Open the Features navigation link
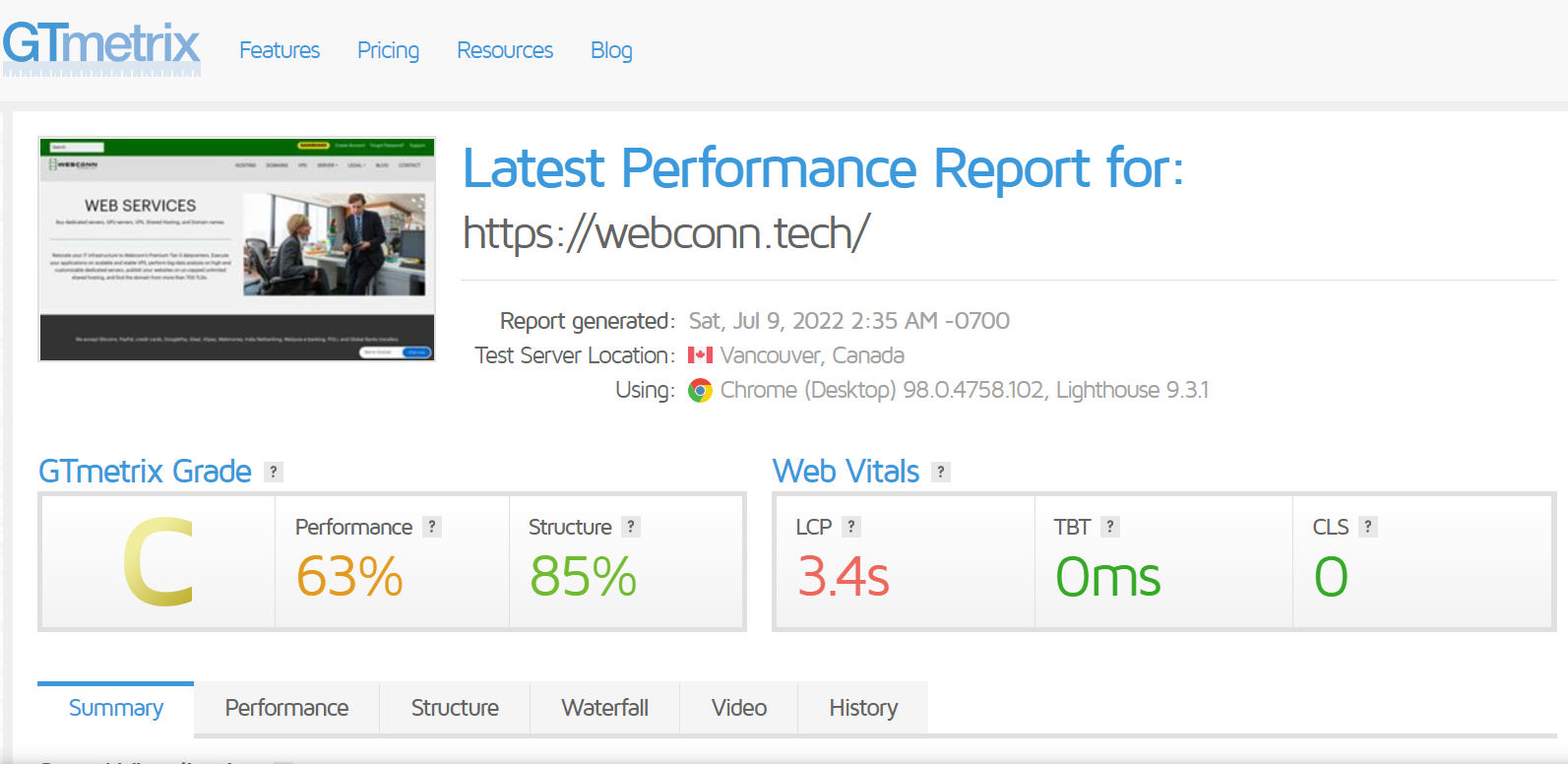Image resolution: width=1568 pixels, height=764 pixels. [x=280, y=50]
